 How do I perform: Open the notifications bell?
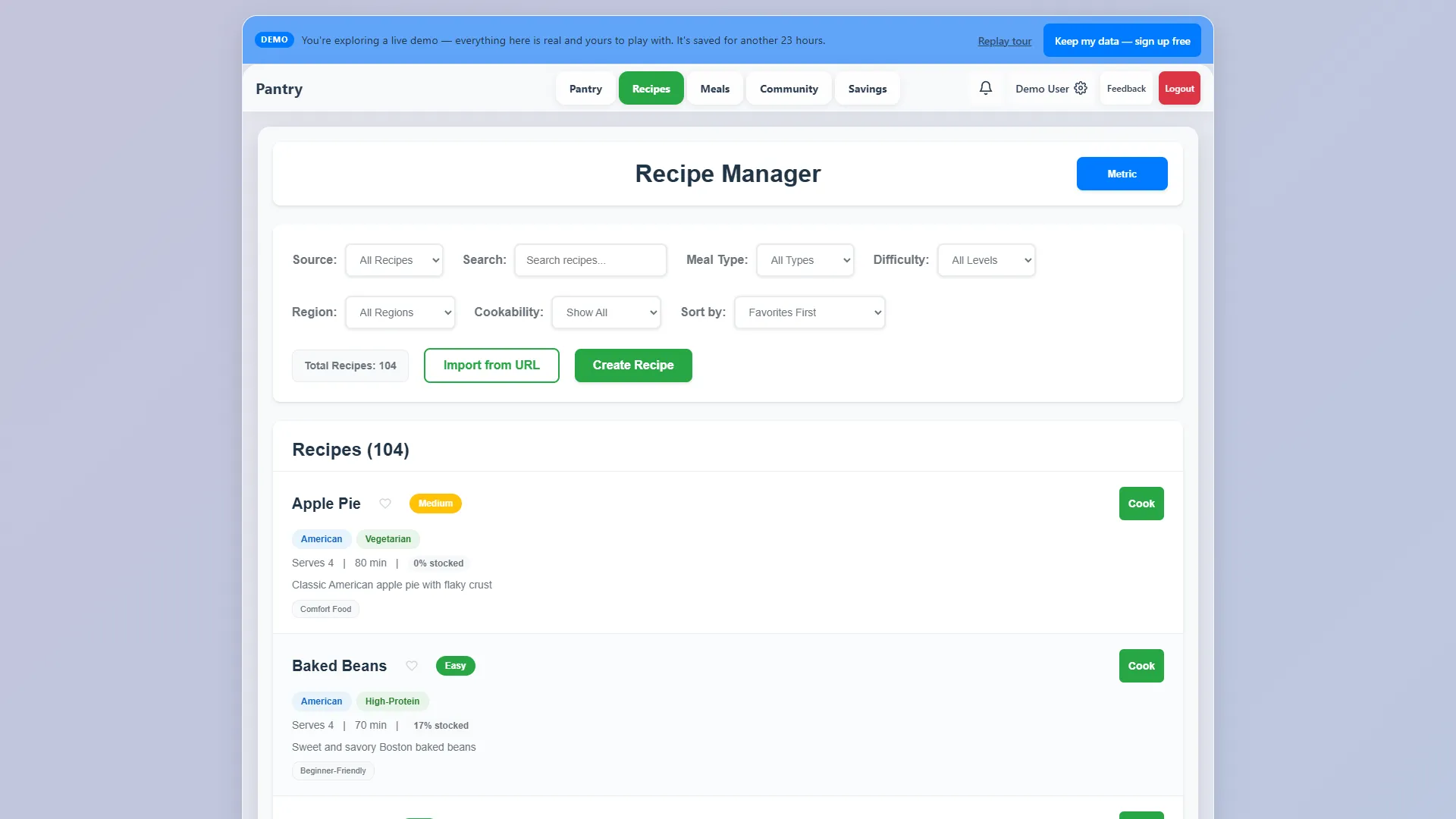click(x=985, y=88)
